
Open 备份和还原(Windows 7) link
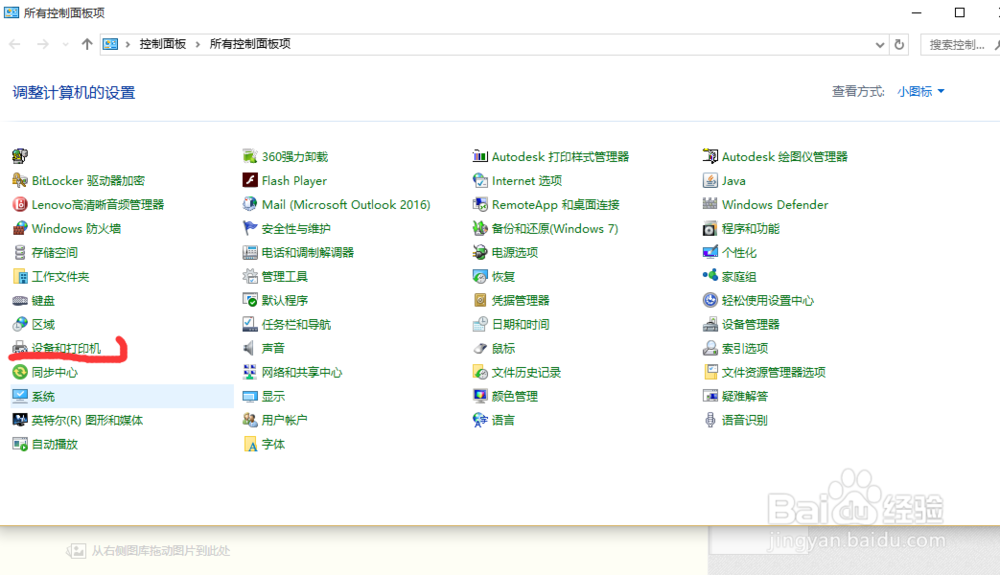555,228
